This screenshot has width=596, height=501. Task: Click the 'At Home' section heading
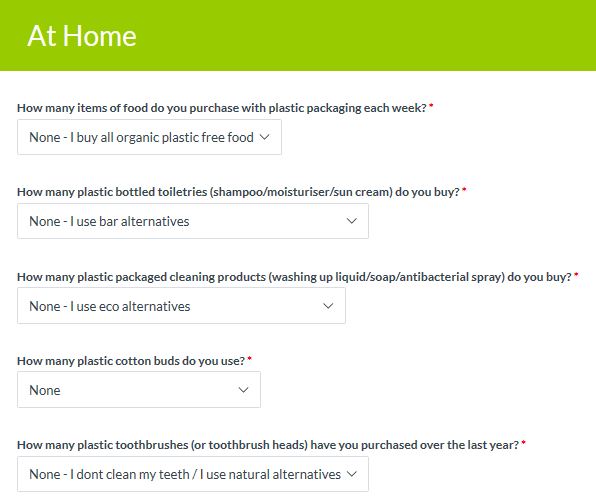click(x=82, y=36)
